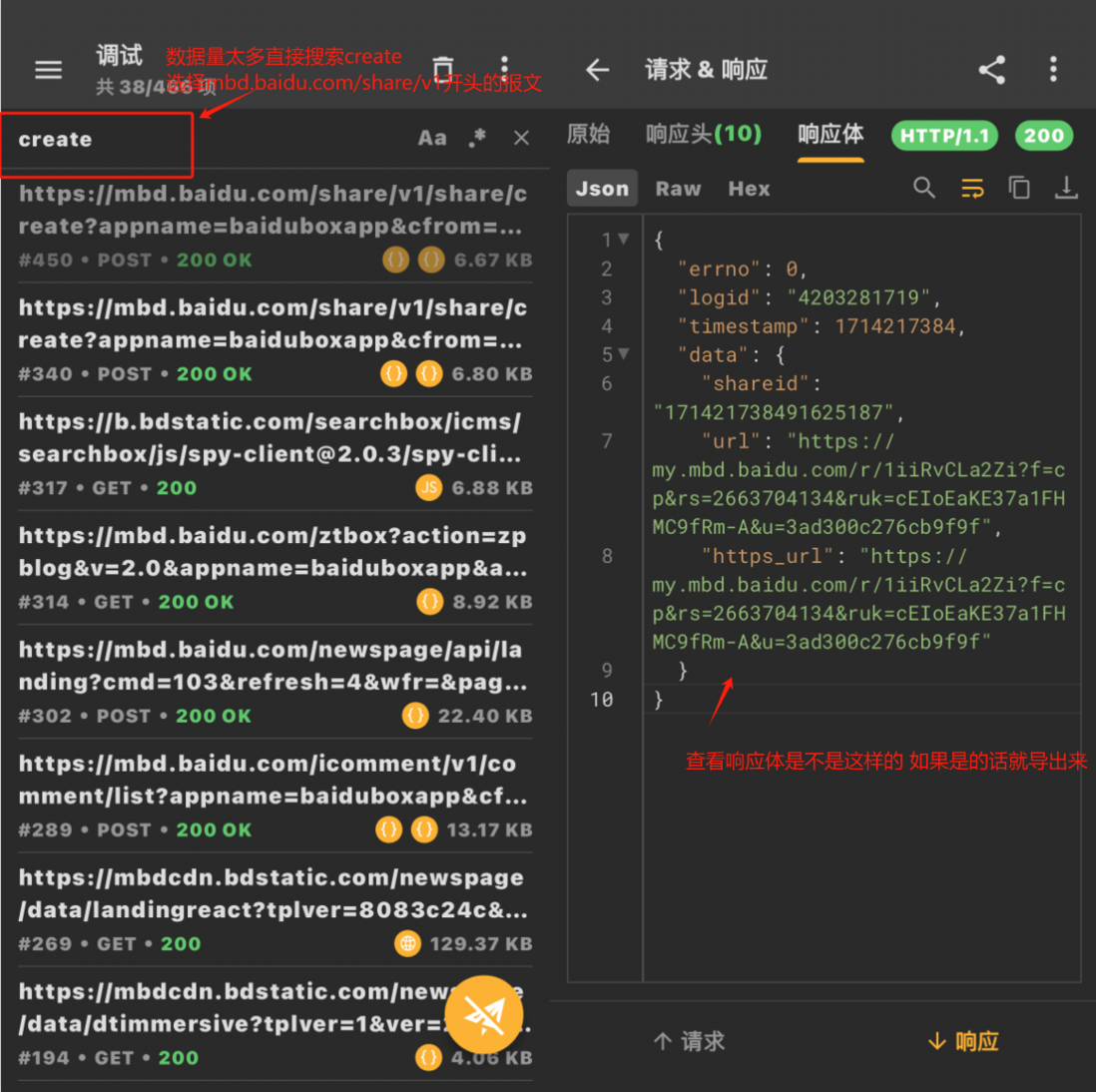Viewport: 1096px width, 1092px height.
Task: Open request #269 landingreact entry
Action: click(275, 909)
